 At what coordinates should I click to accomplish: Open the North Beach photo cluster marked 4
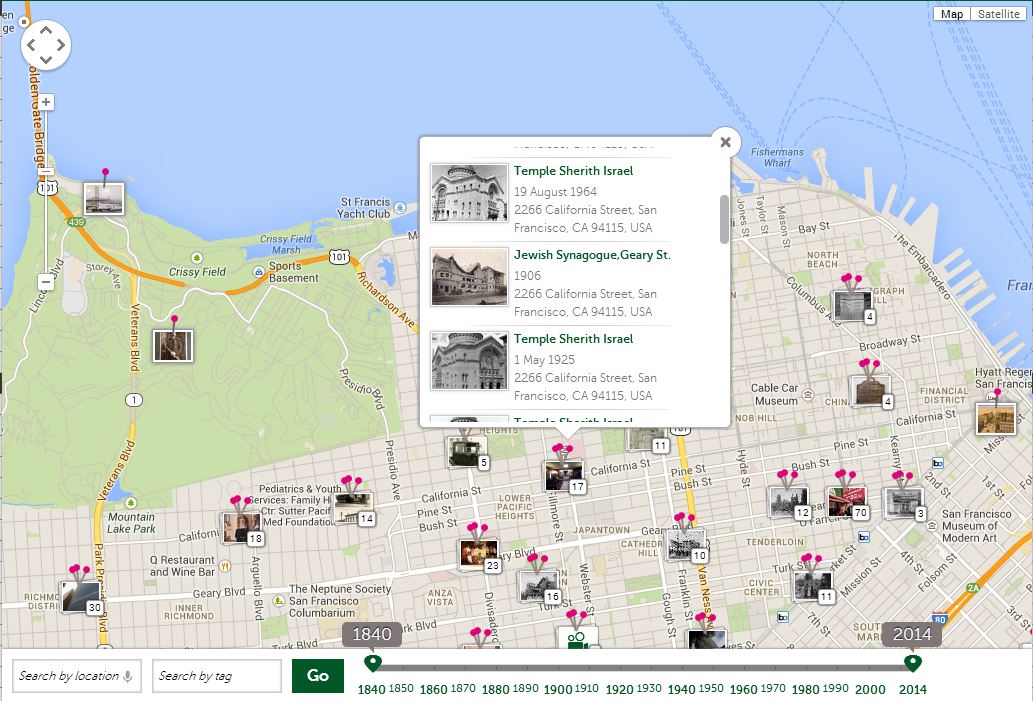point(852,306)
